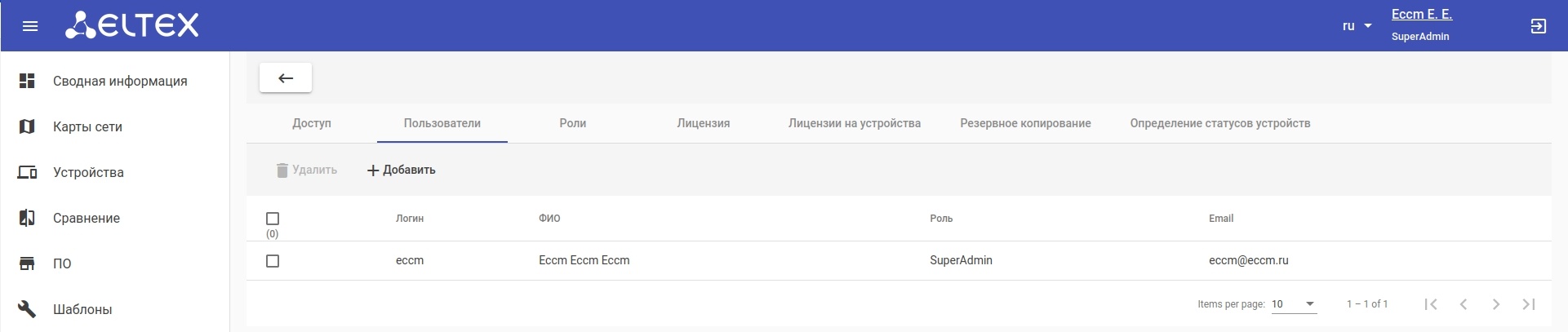Viewport: 1568px width, 332px height.
Task: Open the Eccm E. E. profile link
Action: point(1421,15)
